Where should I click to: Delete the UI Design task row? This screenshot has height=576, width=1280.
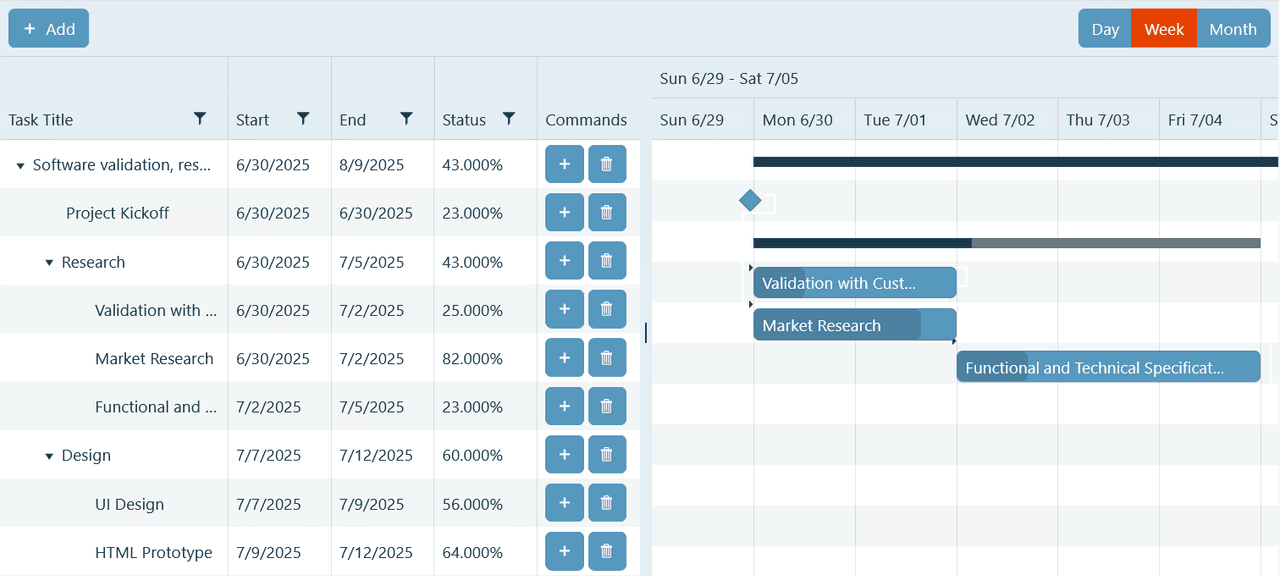pyautogui.click(x=607, y=503)
